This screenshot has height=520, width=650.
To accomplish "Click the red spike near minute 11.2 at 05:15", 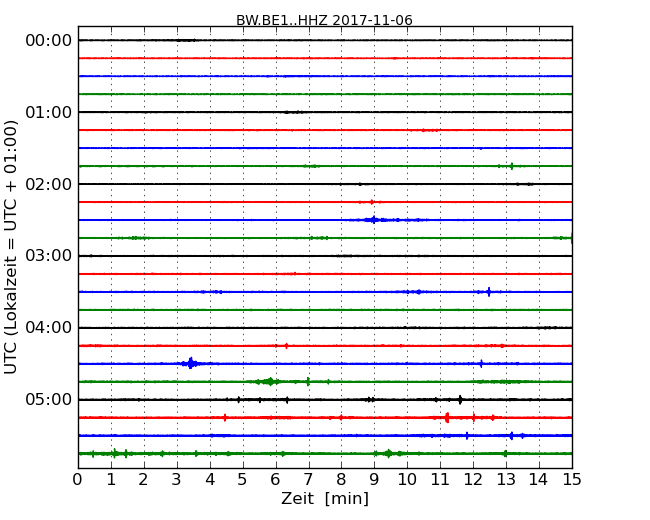I will click(447, 418).
